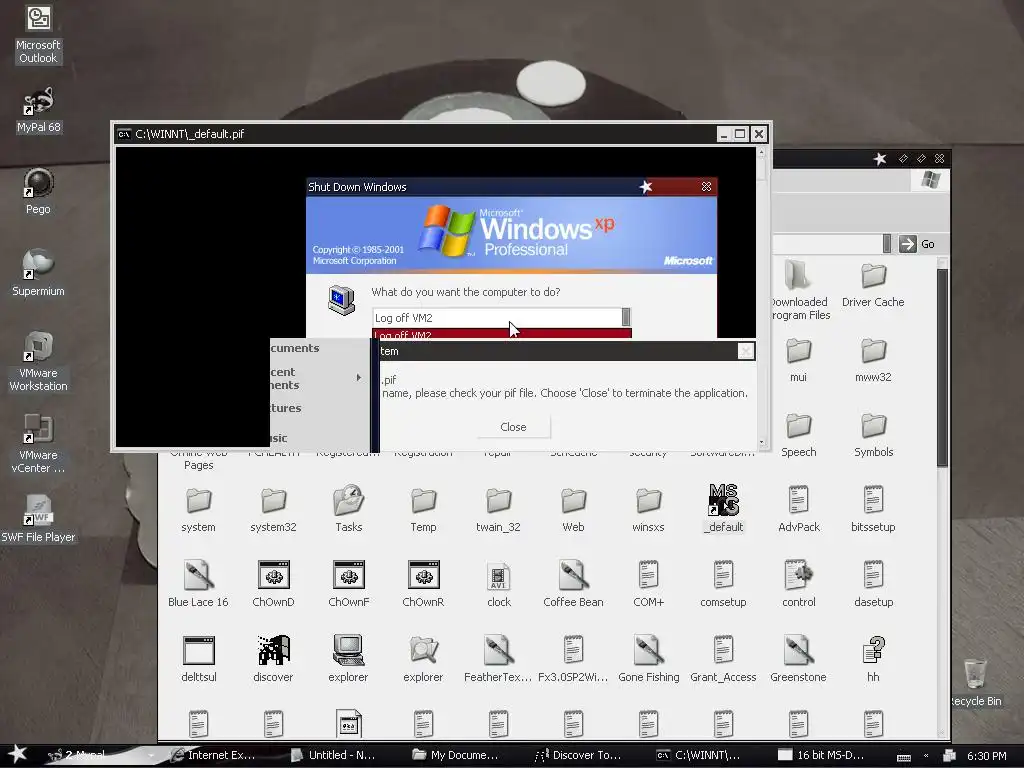Click the keyboard icon in system tray
The width and height of the screenshot is (1024, 768).
[904, 757]
